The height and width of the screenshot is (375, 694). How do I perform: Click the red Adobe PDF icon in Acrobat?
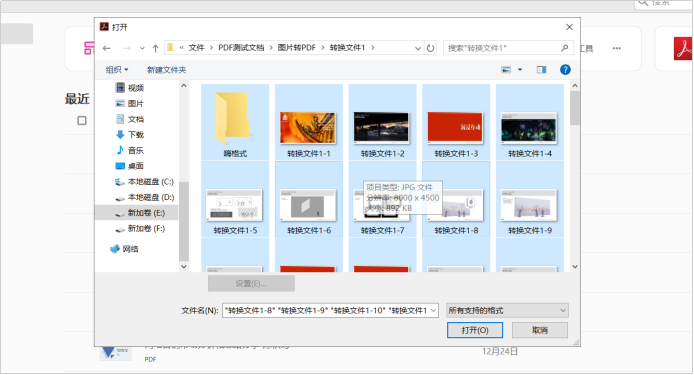pyautogui.click(x=682, y=48)
